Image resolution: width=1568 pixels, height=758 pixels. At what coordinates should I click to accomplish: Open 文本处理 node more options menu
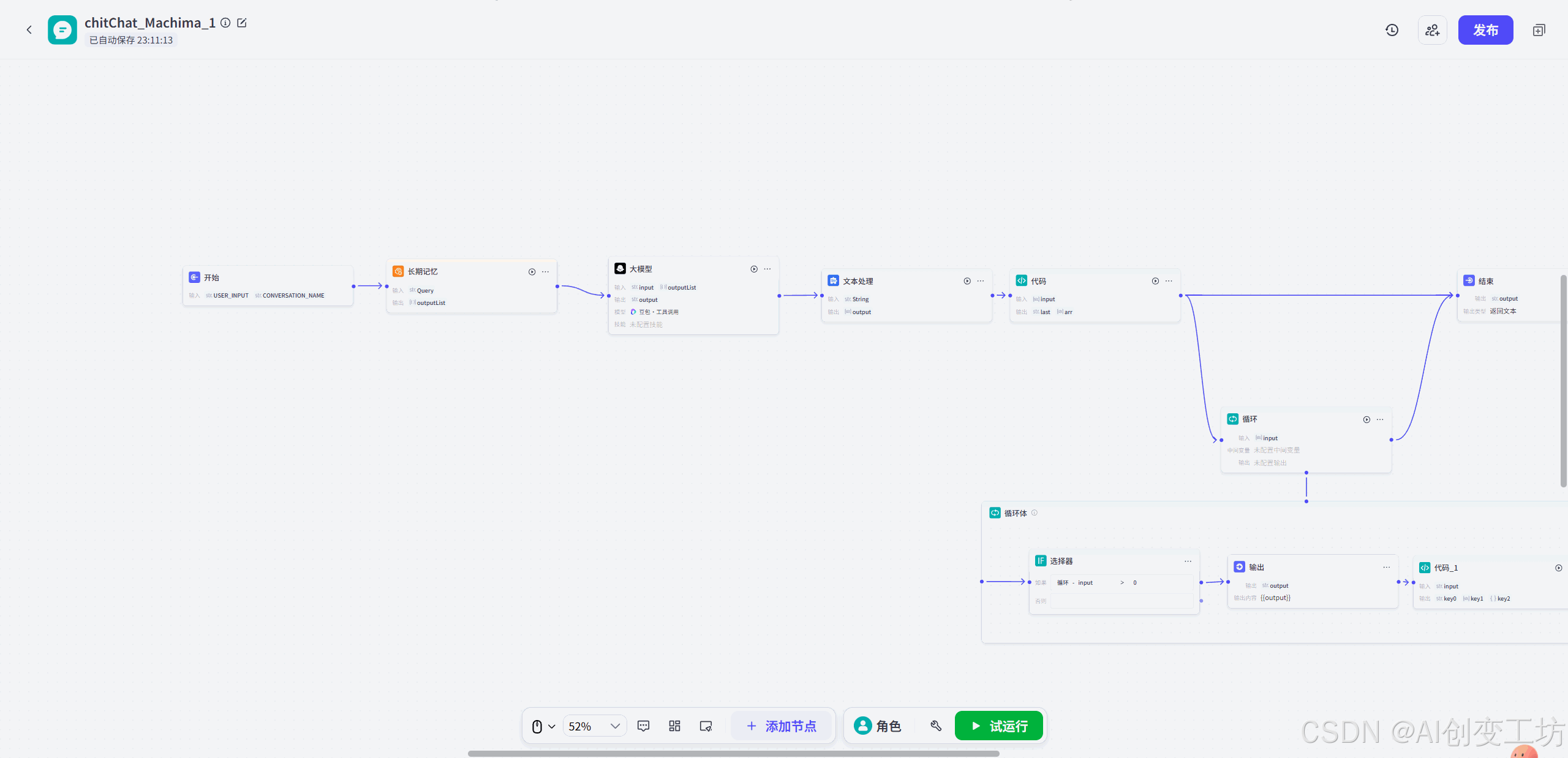click(981, 281)
